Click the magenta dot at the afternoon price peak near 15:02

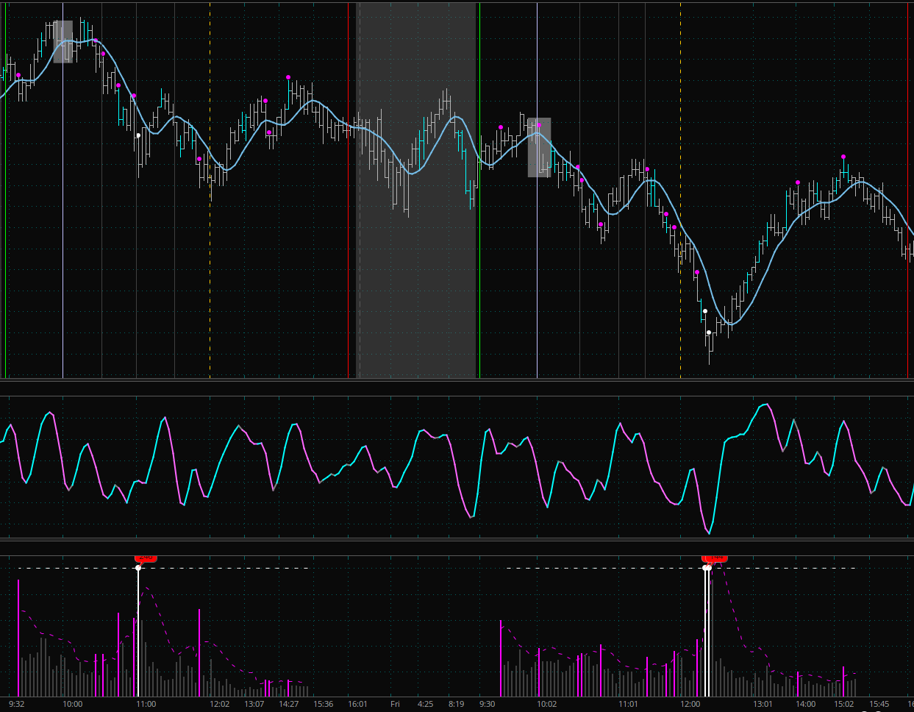[843, 157]
